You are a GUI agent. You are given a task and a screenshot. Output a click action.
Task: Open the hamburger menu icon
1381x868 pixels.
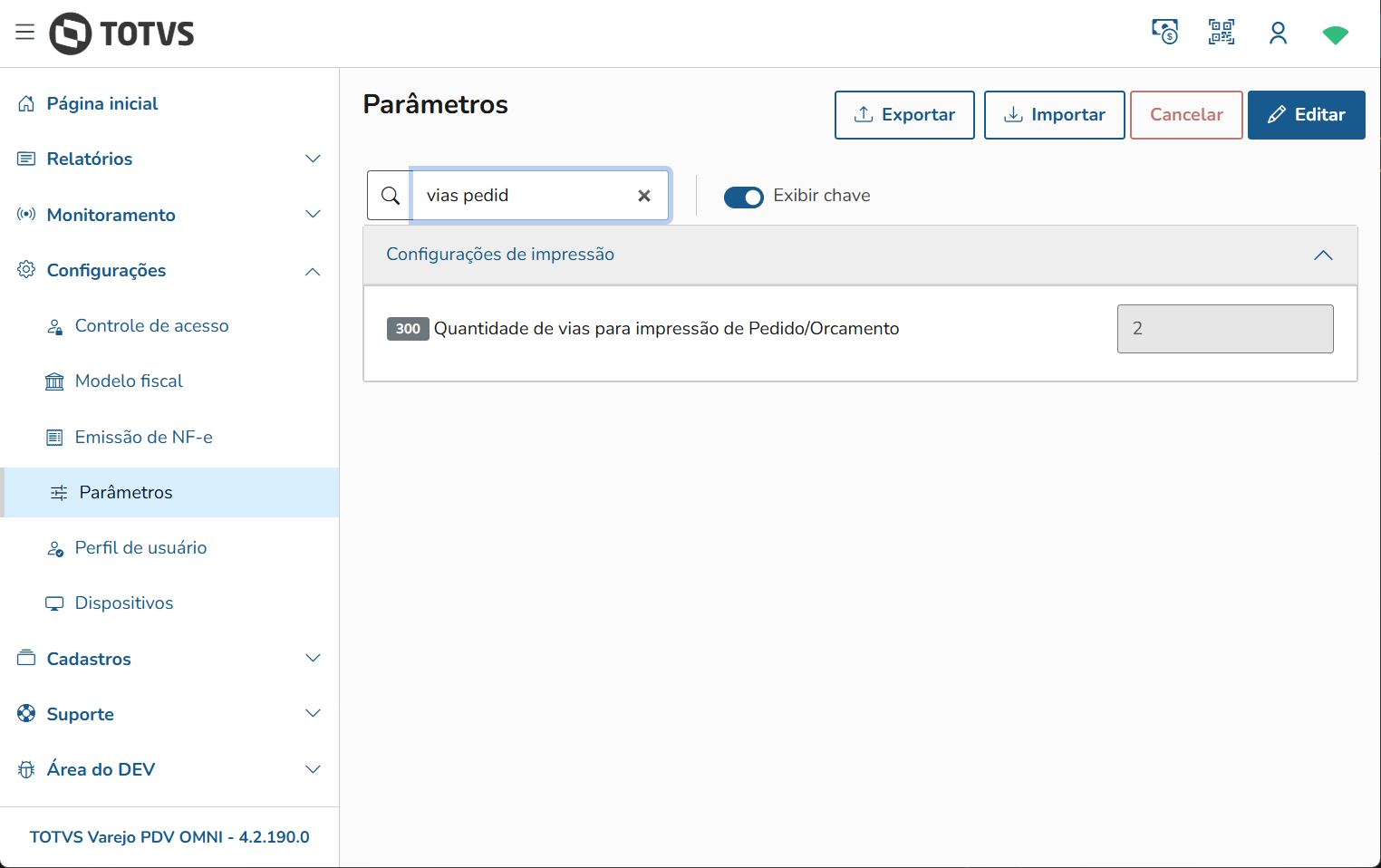coord(25,33)
